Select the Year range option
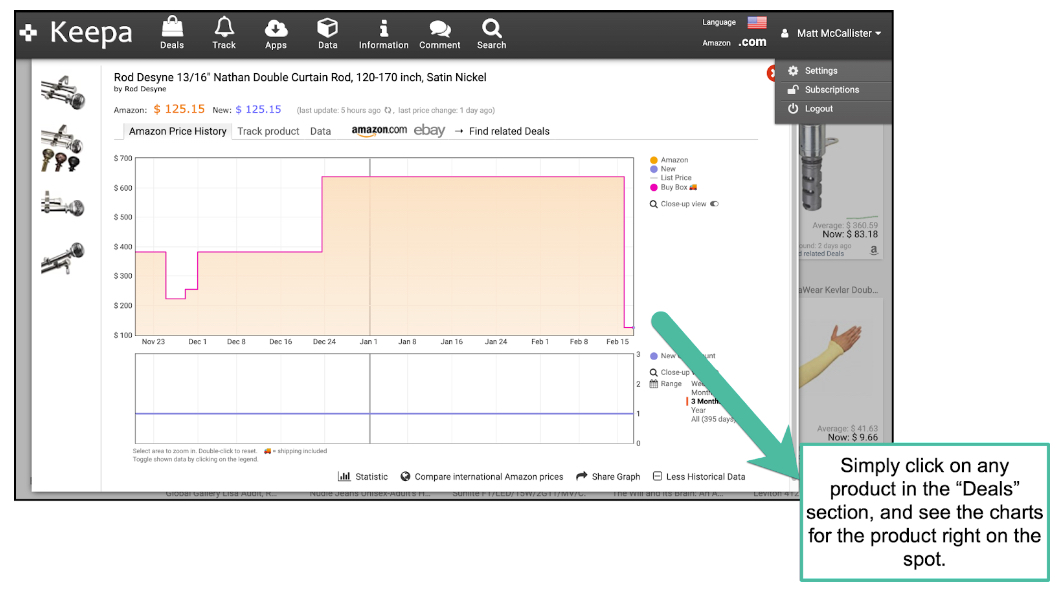This screenshot has width=1058, height=594. [x=698, y=410]
